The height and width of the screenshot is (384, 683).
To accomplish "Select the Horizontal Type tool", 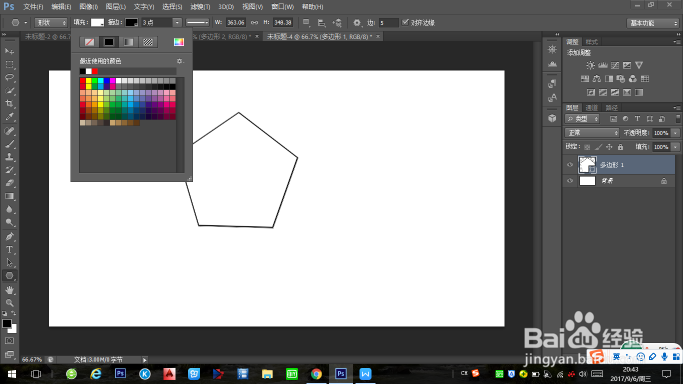I will [x=9, y=249].
